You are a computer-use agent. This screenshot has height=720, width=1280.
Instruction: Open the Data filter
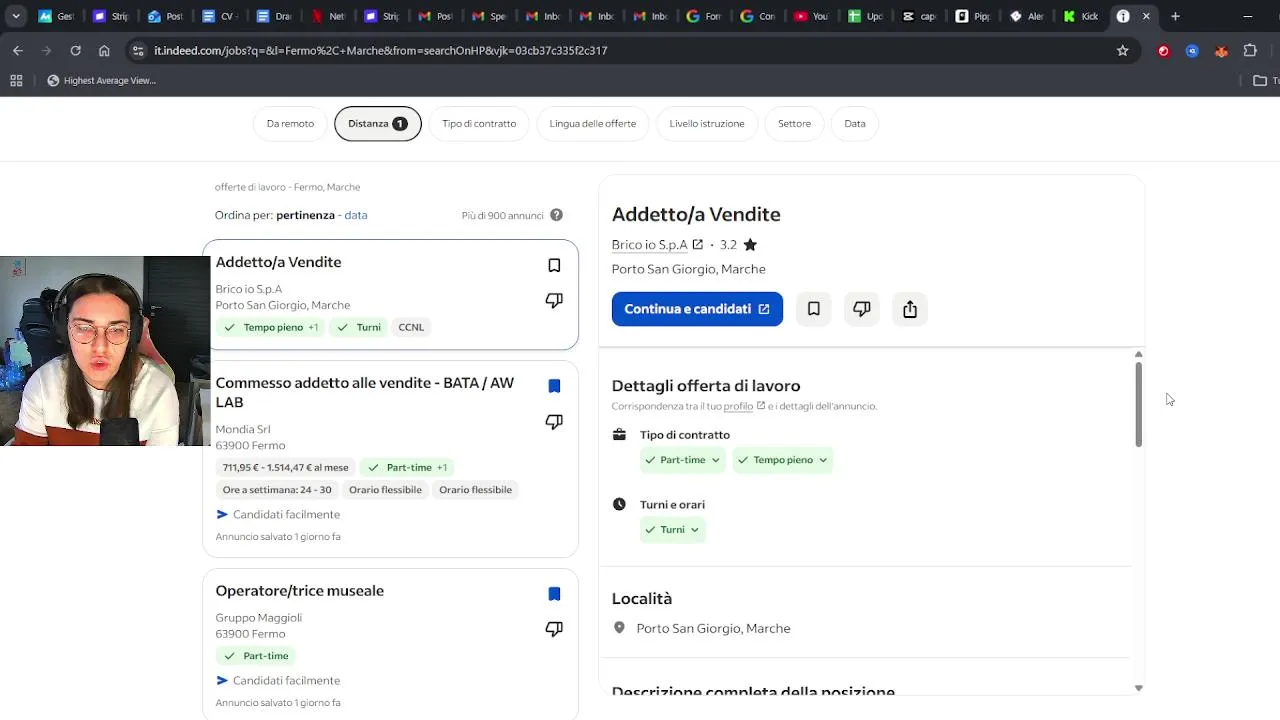coord(855,124)
